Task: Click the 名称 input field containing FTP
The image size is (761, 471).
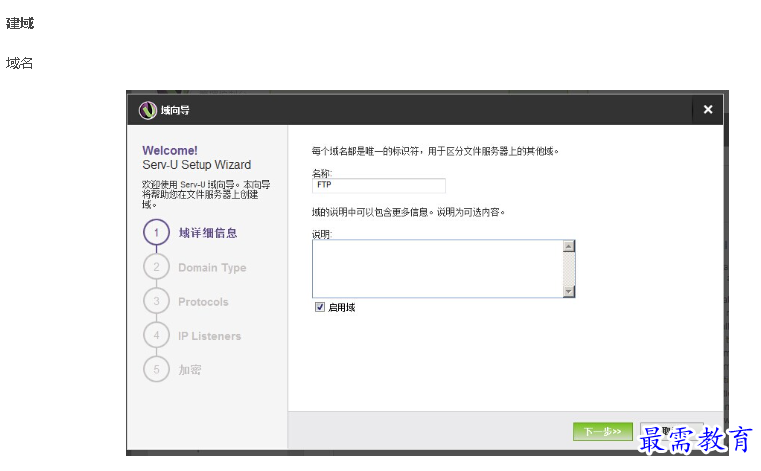Action: tap(379, 185)
